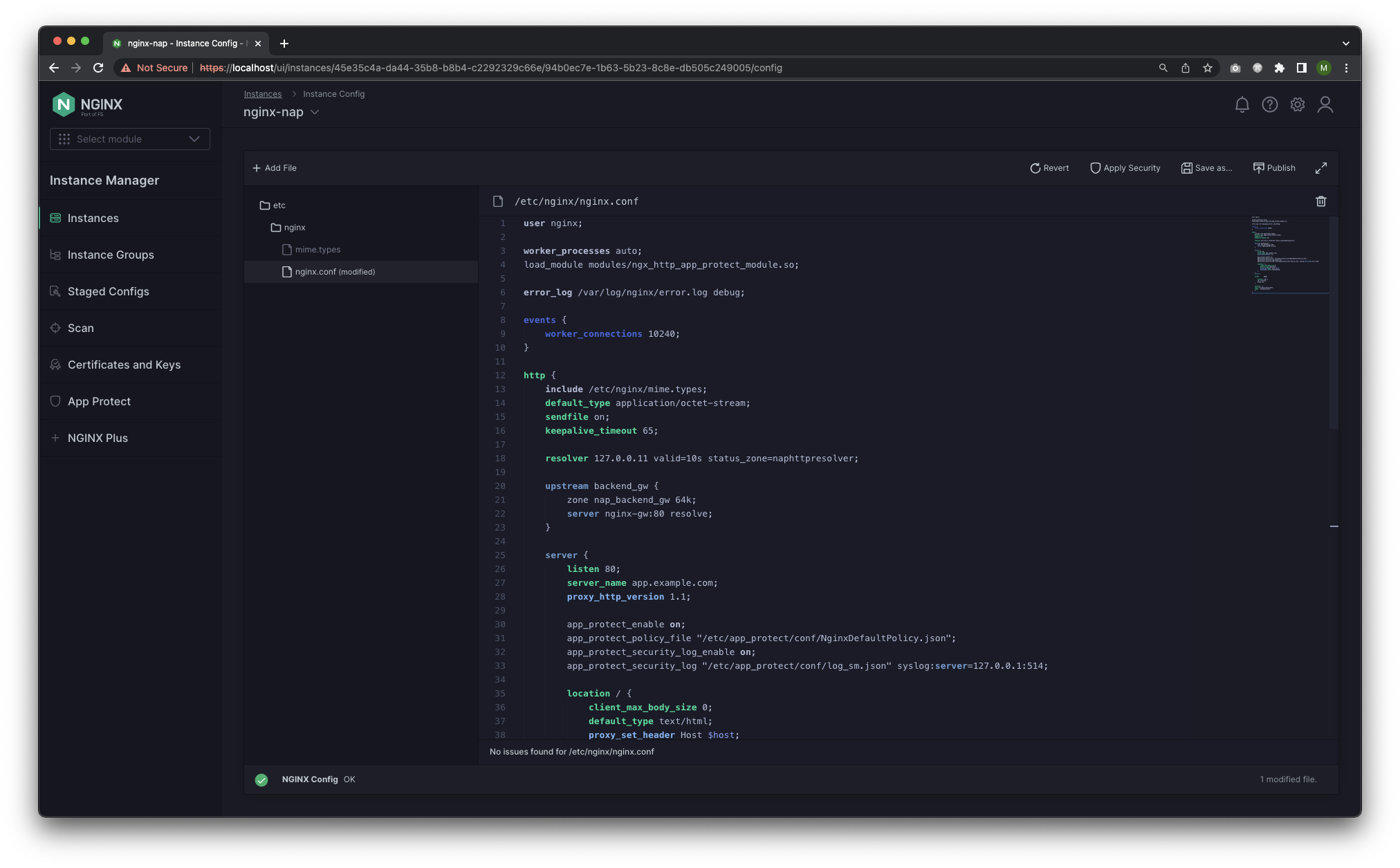Open the settings gear icon
The height and width of the screenshot is (868, 1400).
1297,104
